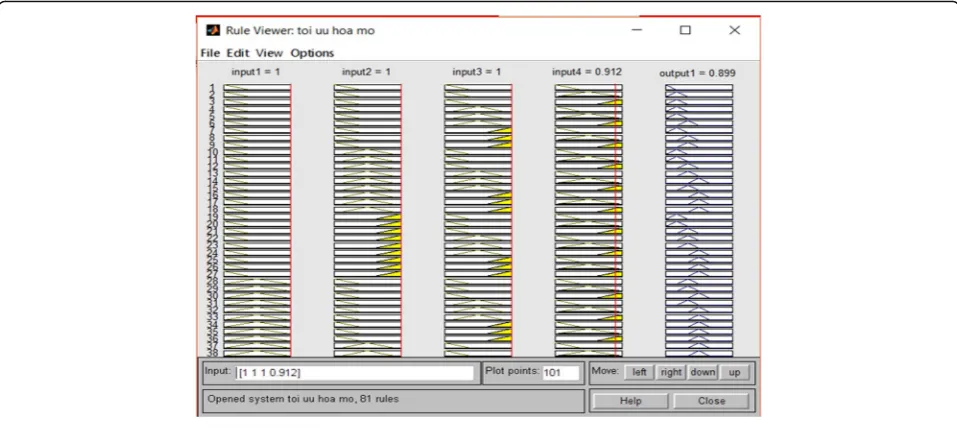Open the File menu
This screenshot has width=957, height=430.
pos(210,53)
